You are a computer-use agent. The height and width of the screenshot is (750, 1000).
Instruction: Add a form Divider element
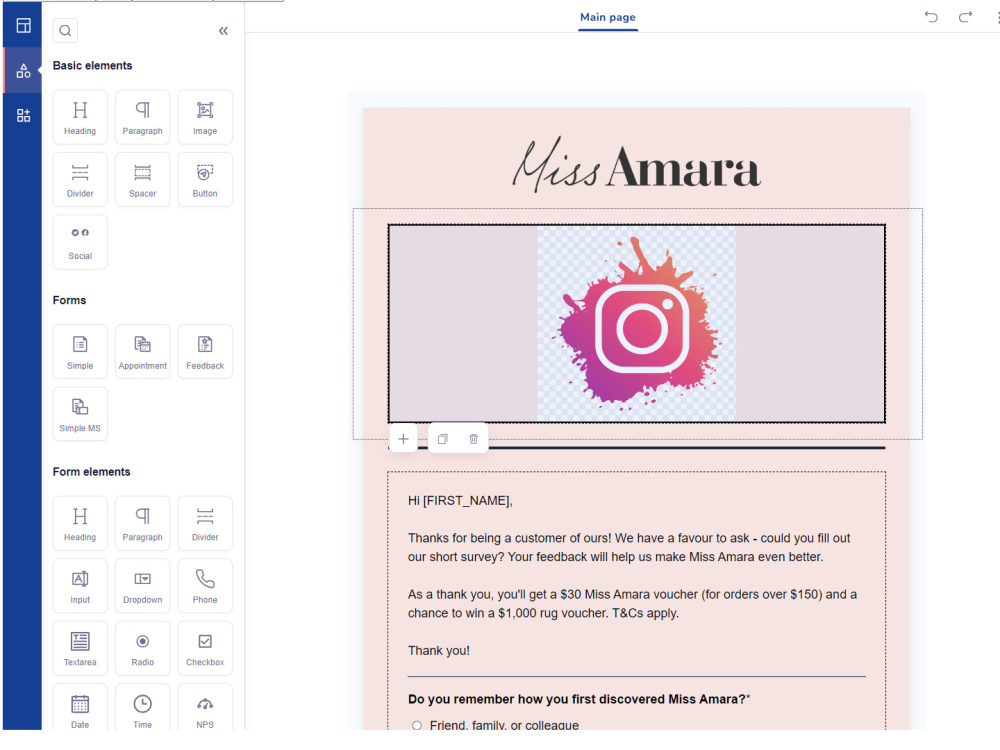coord(205,524)
